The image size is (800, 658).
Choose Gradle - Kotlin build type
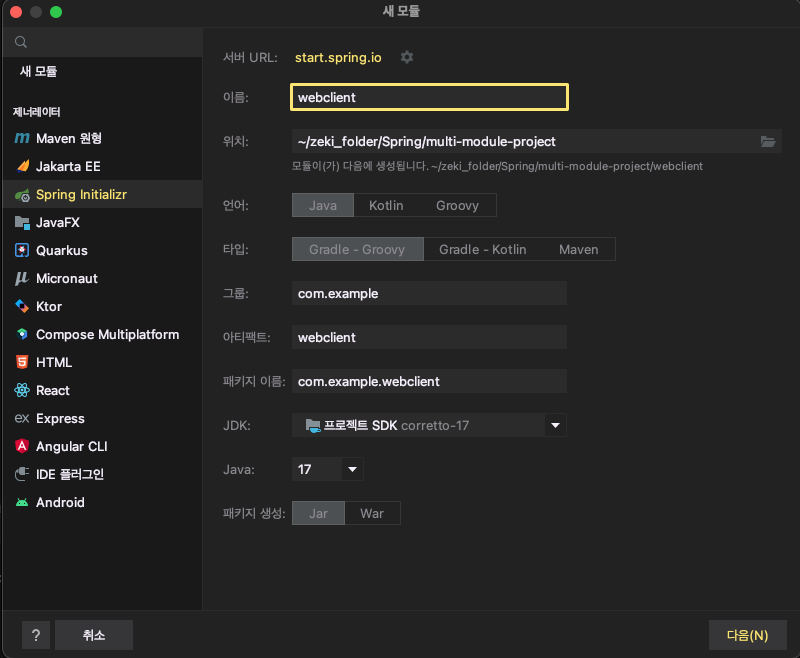point(483,249)
